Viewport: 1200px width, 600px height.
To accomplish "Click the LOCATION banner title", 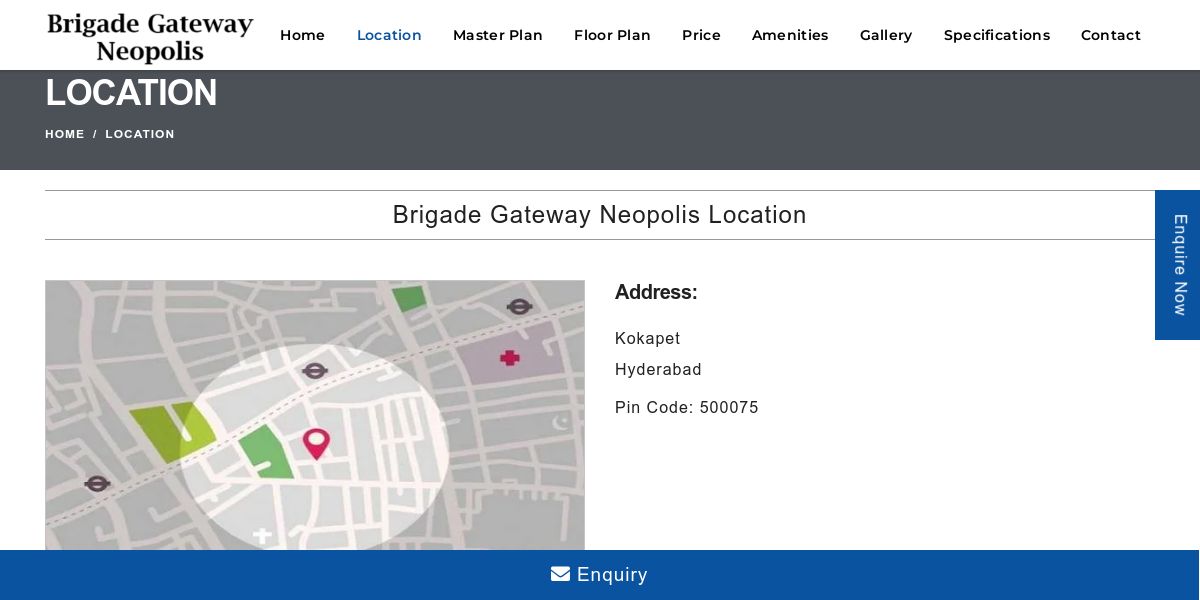I will (x=131, y=93).
